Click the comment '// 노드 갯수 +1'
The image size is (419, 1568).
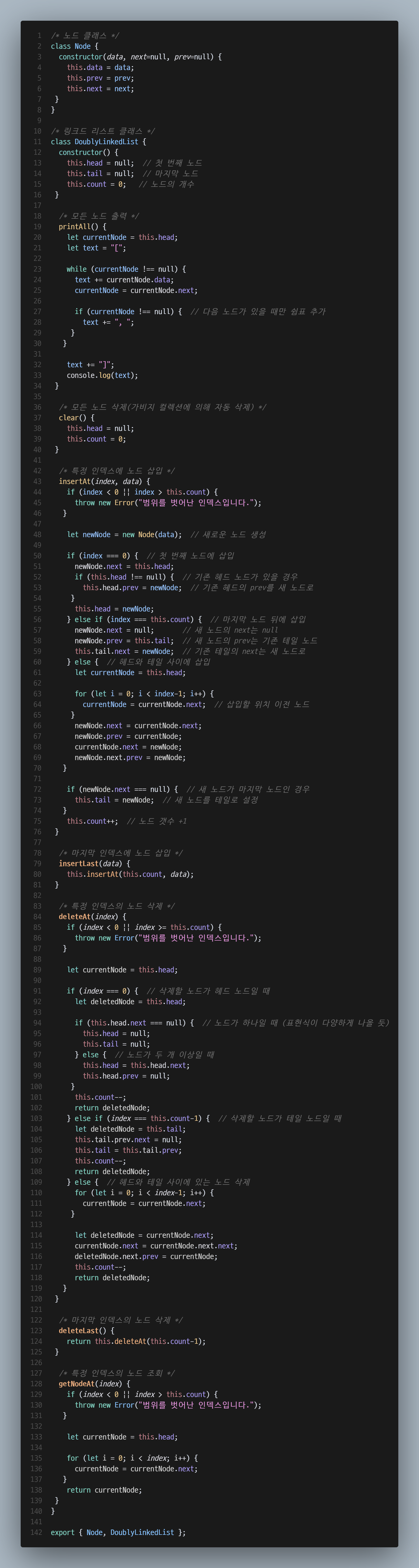point(157,821)
